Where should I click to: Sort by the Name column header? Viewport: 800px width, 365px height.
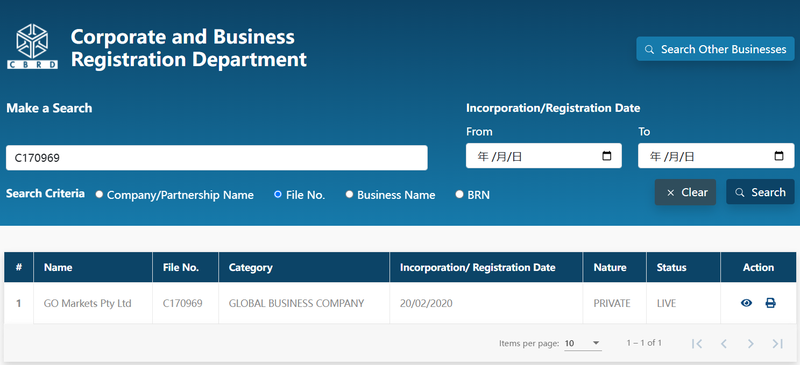[x=58, y=267]
